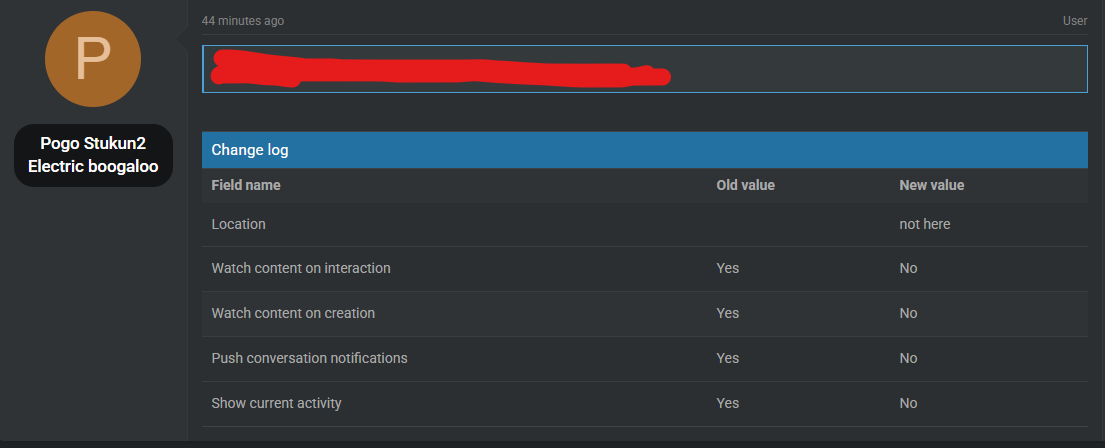
Task: Focus the red-scribbled text field
Action: [x=645, y=69]
